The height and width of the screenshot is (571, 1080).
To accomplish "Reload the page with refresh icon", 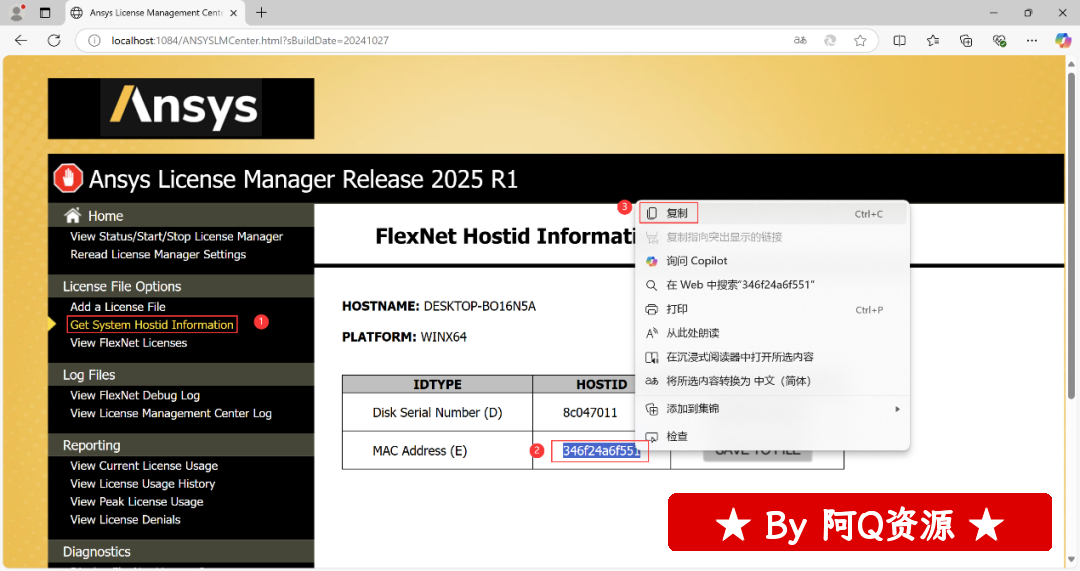I will coord(54,41).
